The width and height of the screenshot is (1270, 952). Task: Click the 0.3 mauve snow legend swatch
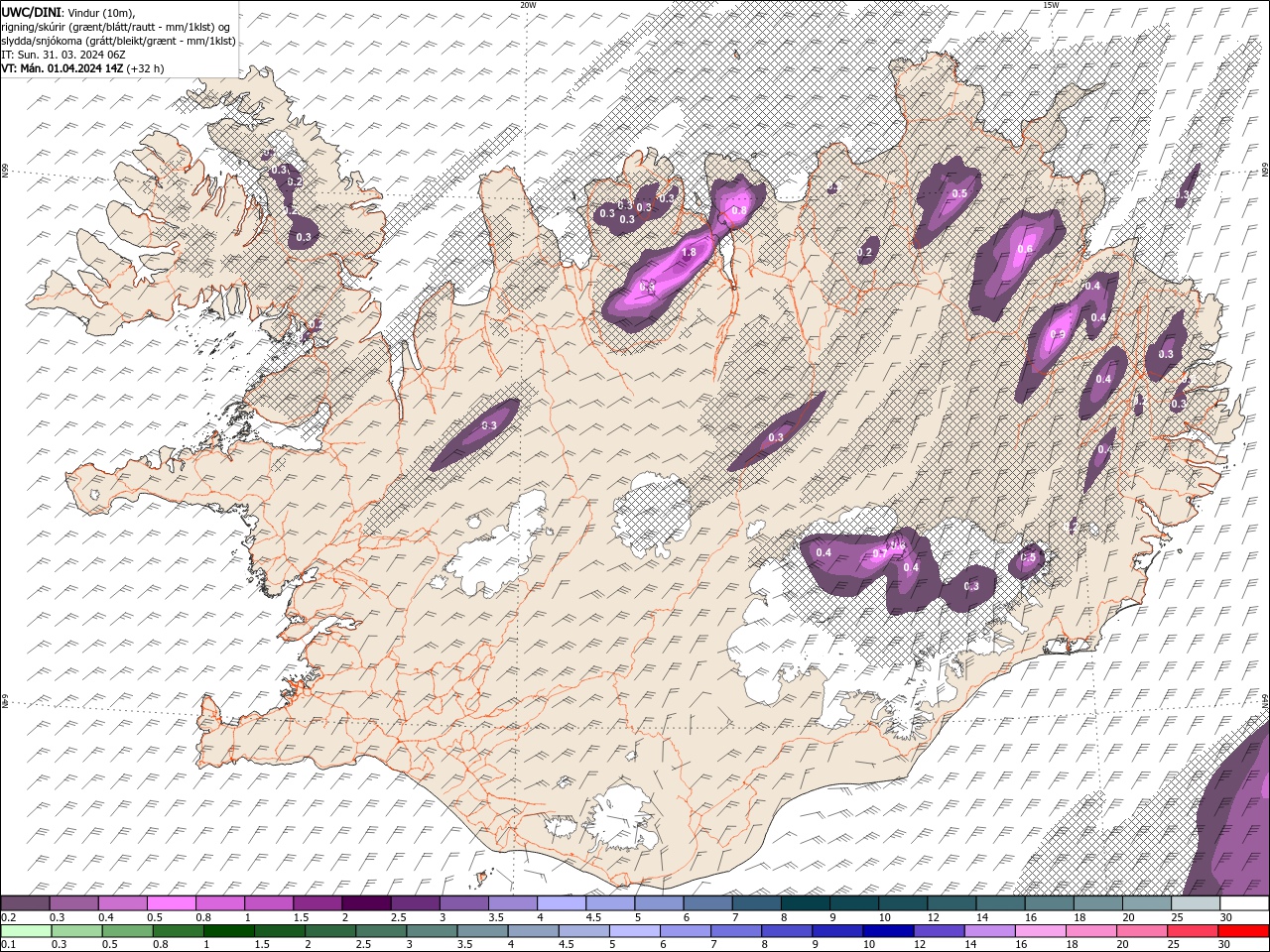tap(74, 903)
